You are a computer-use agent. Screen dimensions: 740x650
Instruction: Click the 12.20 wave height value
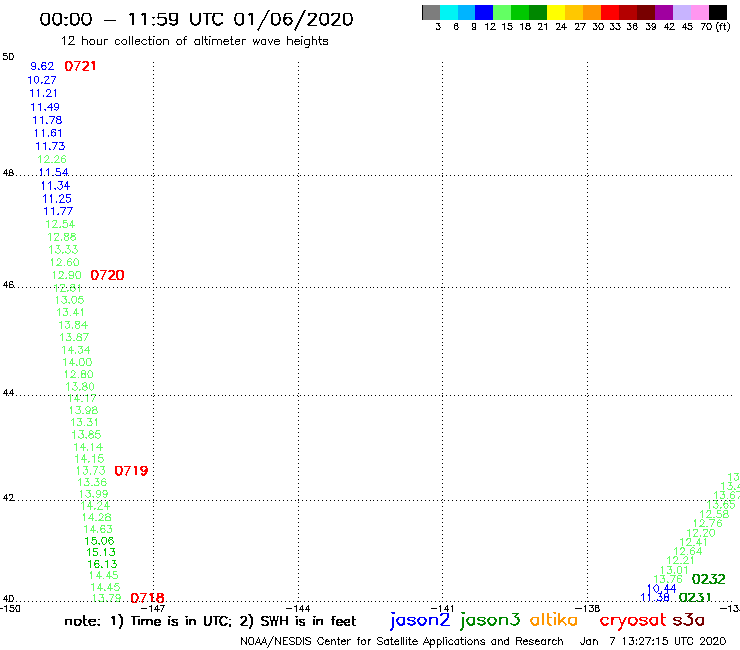coord(701,533)
